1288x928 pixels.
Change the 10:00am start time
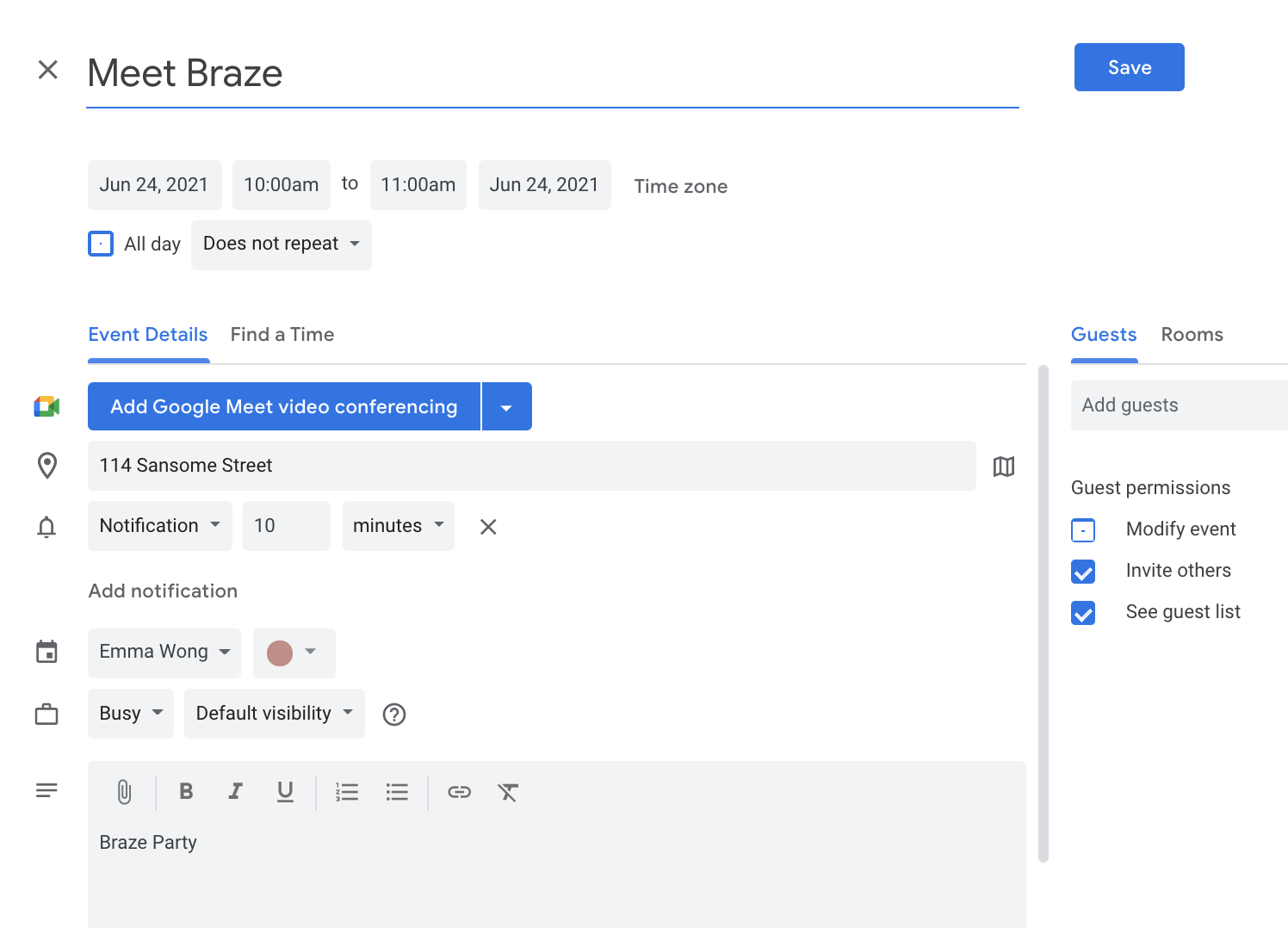coord(282,185)
